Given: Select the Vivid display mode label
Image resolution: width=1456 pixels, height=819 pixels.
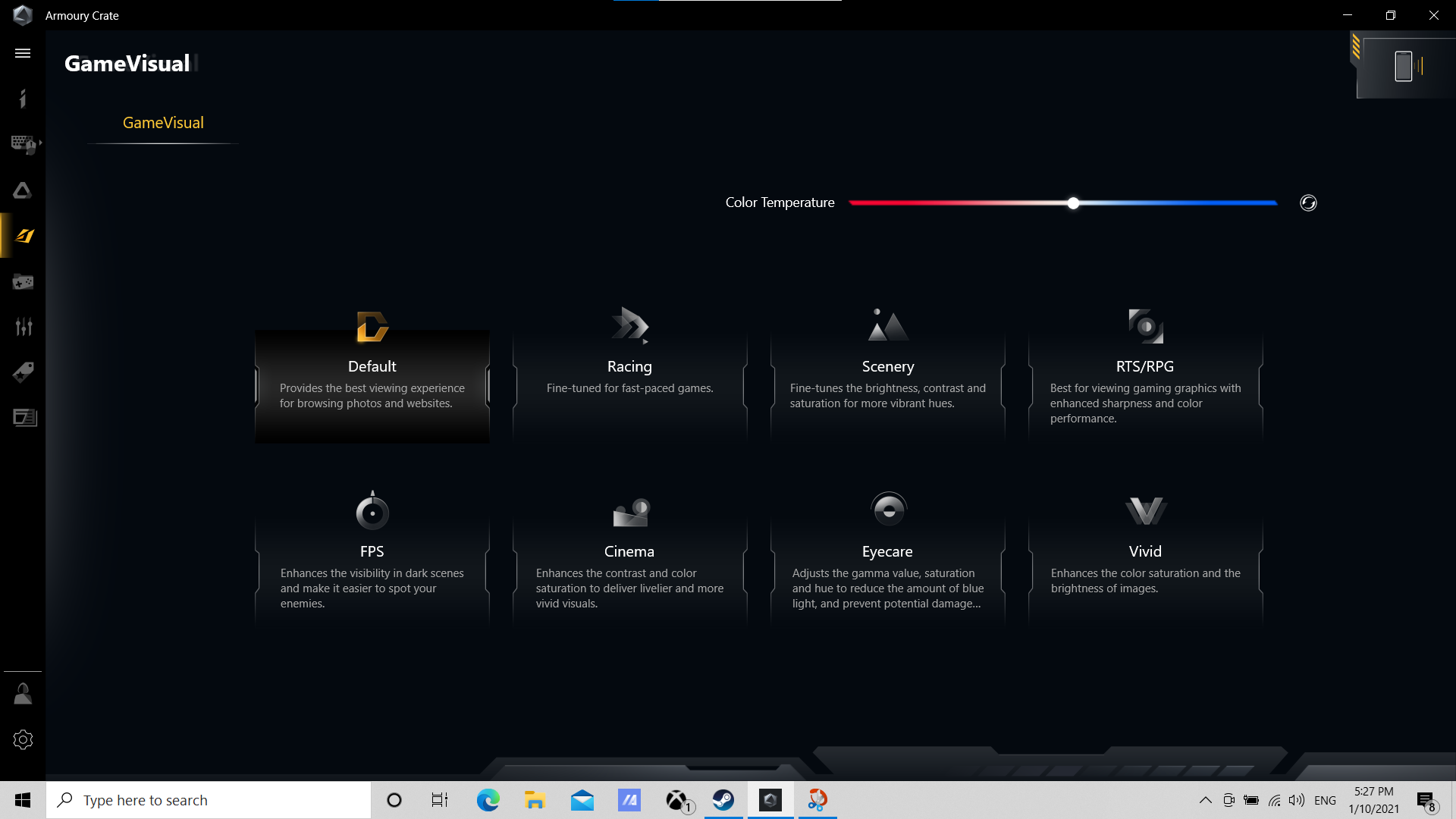Looking at the screenshot, I should pyautogui.click(x=1145, y=551).
